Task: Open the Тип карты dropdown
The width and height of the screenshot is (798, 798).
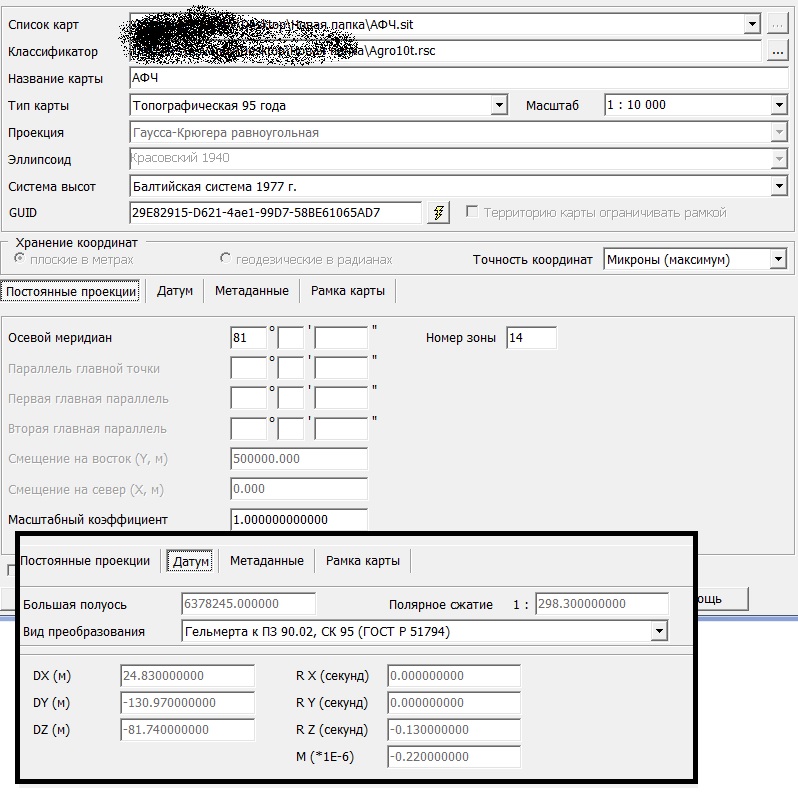Action: tap(499, 105)
